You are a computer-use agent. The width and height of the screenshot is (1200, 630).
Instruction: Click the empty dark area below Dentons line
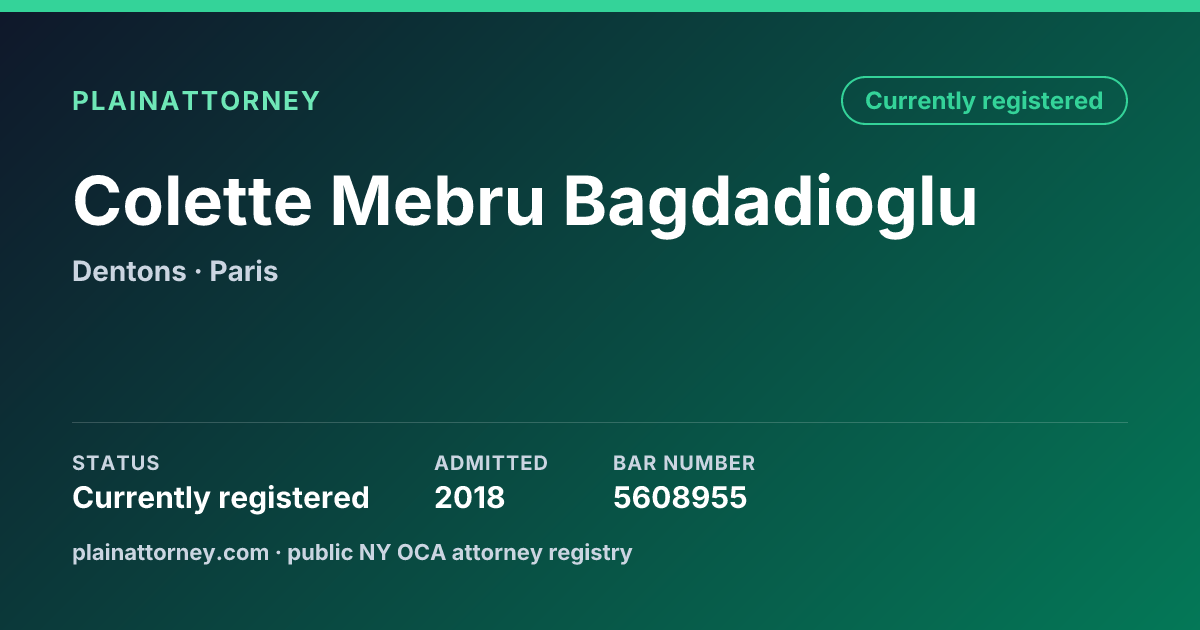coord(600,350)
